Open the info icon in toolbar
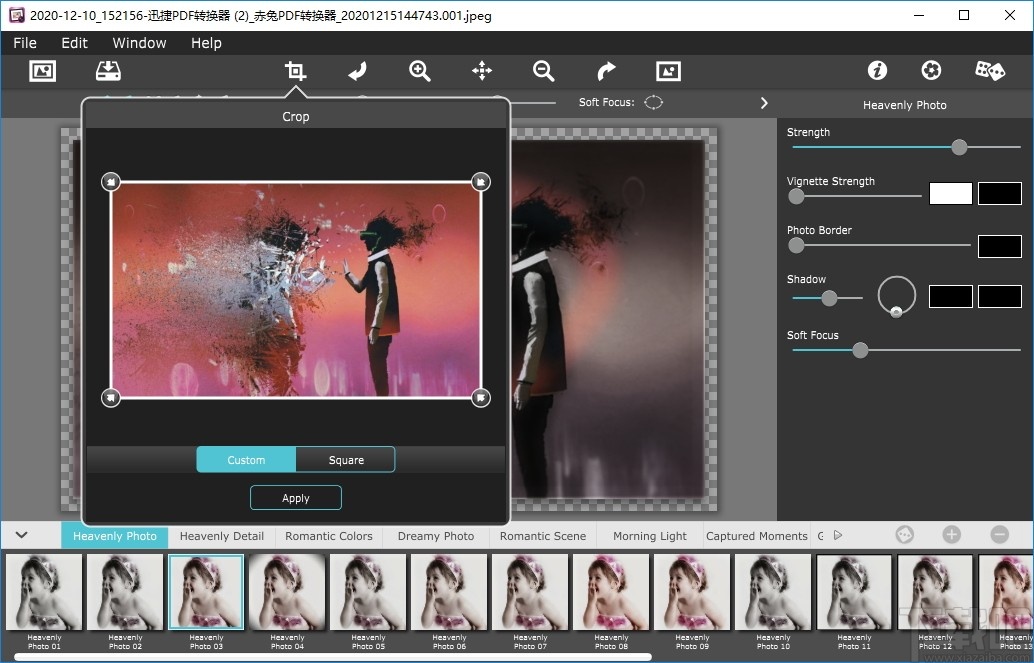 tap(877, 71)
